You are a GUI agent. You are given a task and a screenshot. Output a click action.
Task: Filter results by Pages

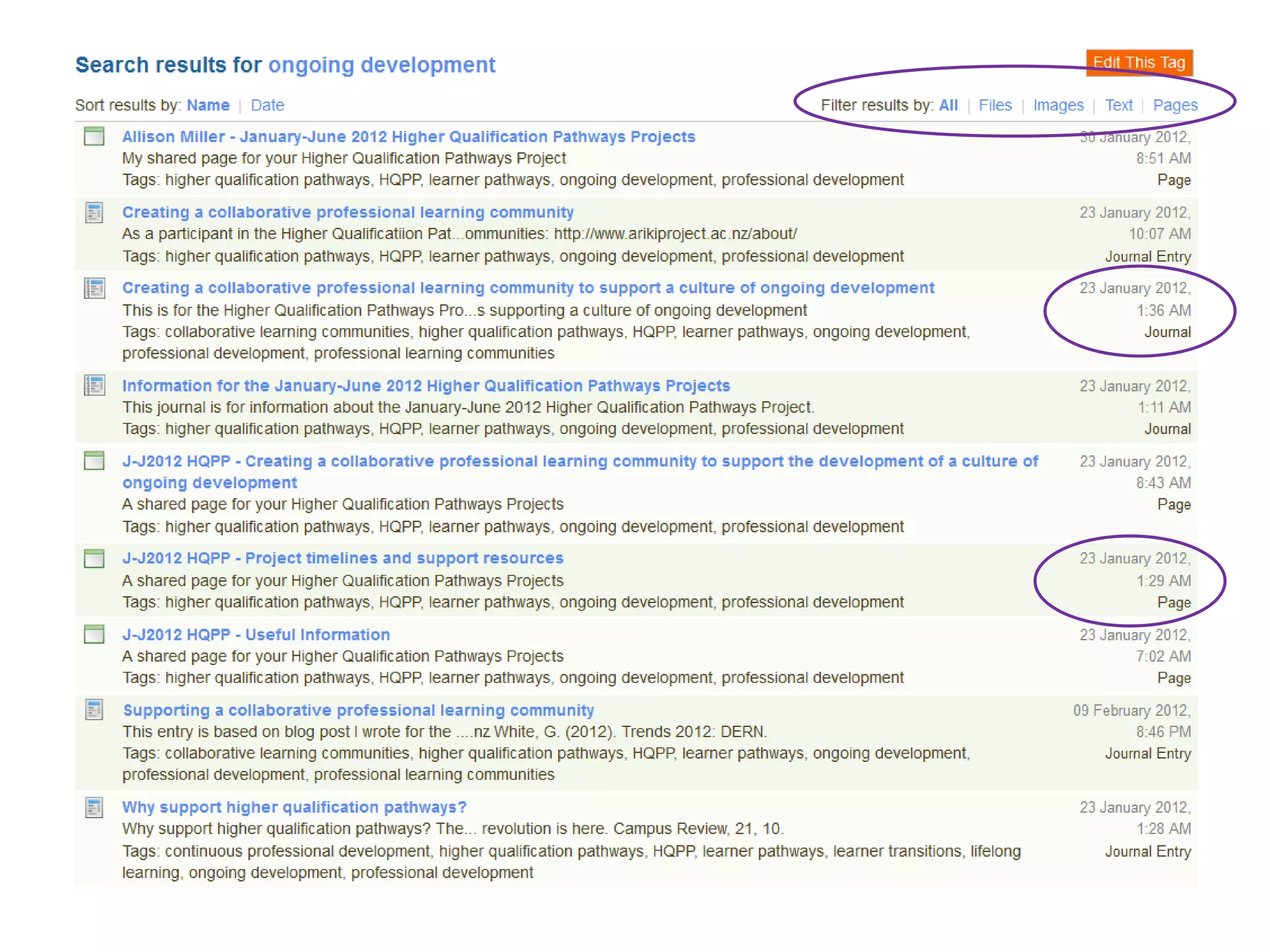point(1175,105)
